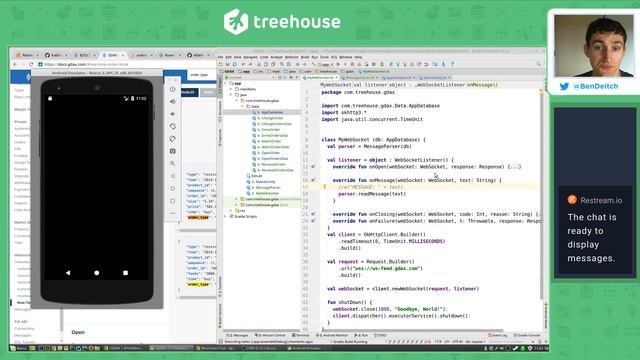The height and width of the screenshot is (360, 640).
Task: Collapse the java folder
Action: pos(231,95)
